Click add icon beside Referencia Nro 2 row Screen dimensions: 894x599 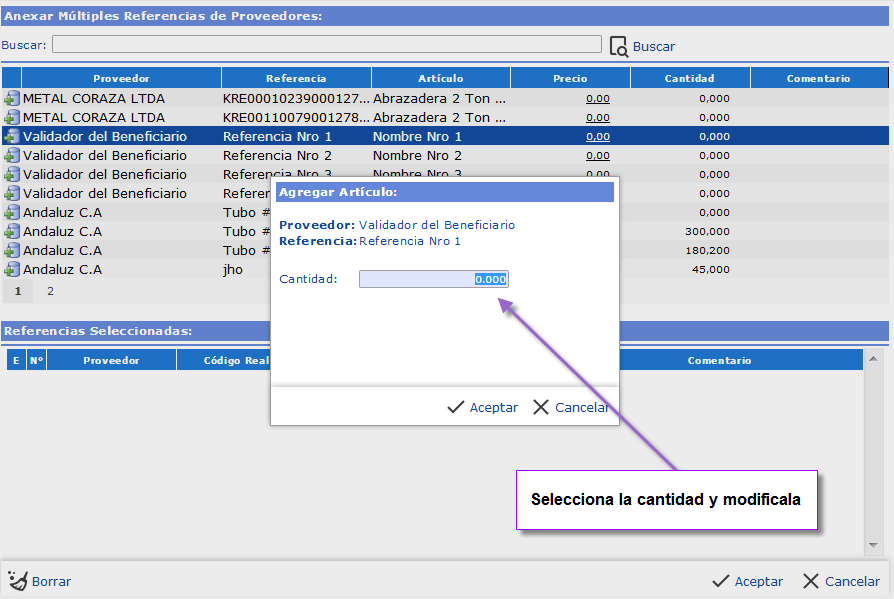pos(11,156)
